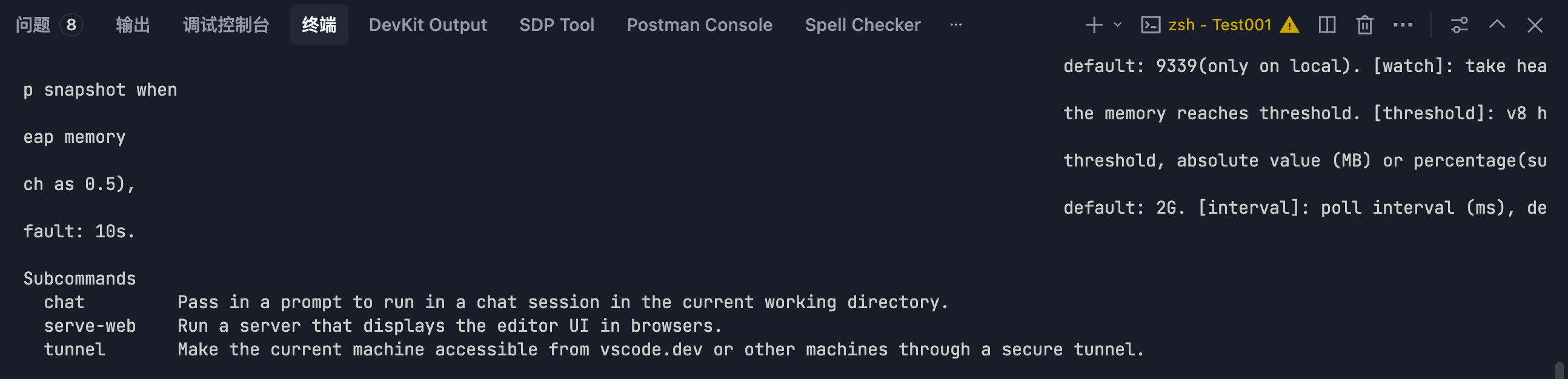Click the zsh - Test001 terminal label
Screen dimensions: 1568x379
[1220, 25]
